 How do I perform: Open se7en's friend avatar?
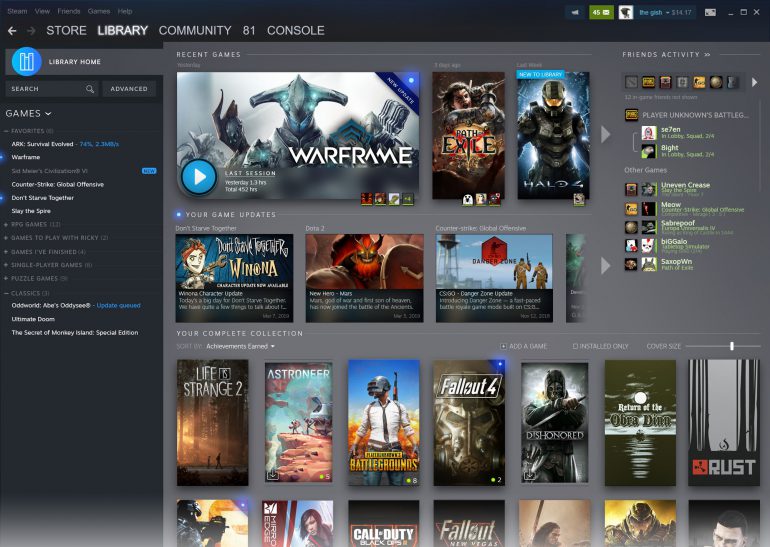pyautogui.click(x=649, y=133)
